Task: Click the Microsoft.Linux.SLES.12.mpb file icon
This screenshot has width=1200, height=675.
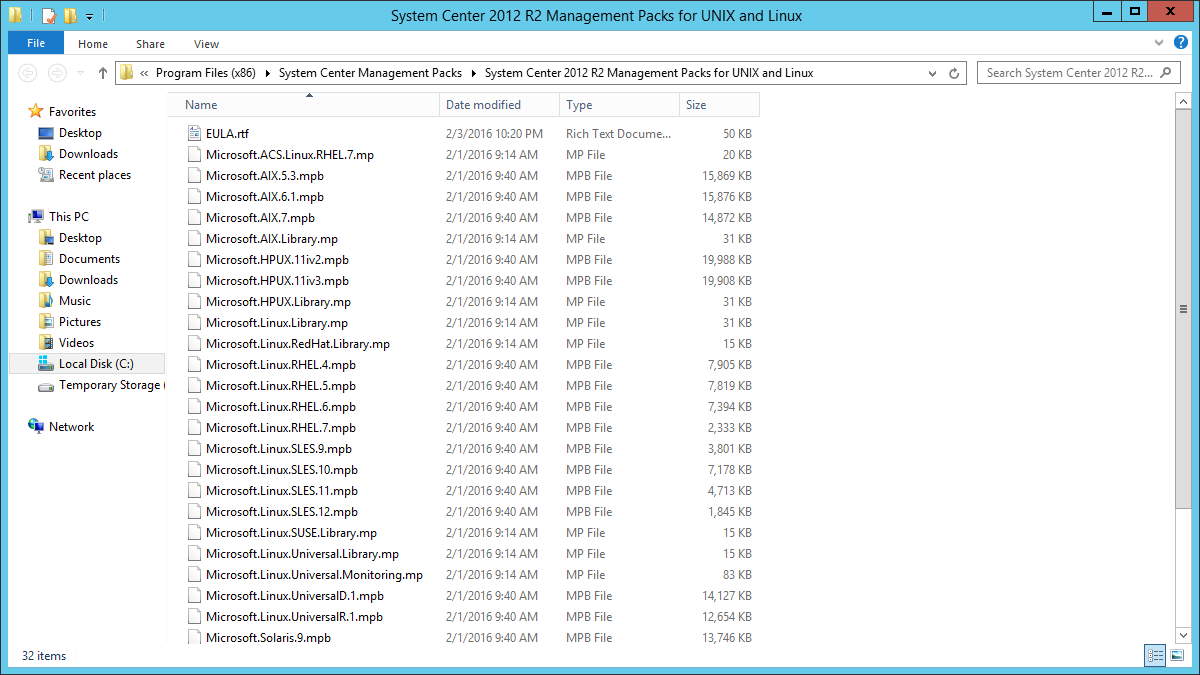Action: pos(195,511)
